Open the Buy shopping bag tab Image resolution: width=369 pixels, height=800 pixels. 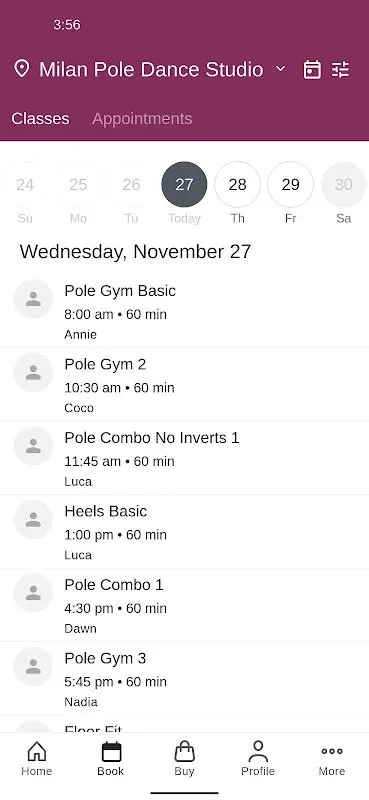tap(184, 759)
